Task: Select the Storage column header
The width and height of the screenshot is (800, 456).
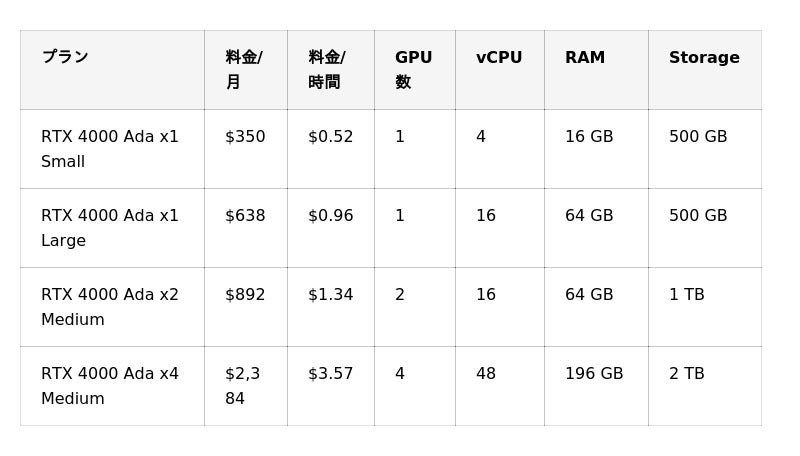Action: tap(704, 58)
